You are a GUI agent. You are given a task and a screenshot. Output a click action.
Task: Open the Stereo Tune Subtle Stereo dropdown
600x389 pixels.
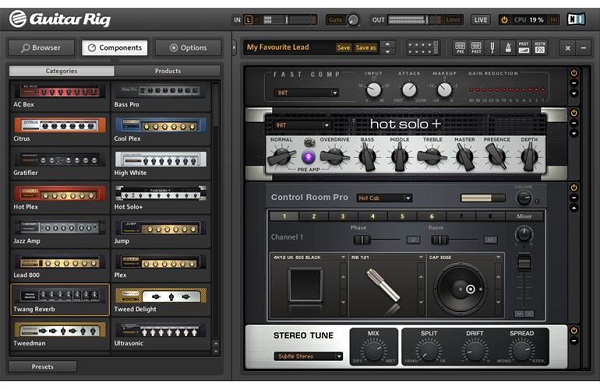(308, 356)
